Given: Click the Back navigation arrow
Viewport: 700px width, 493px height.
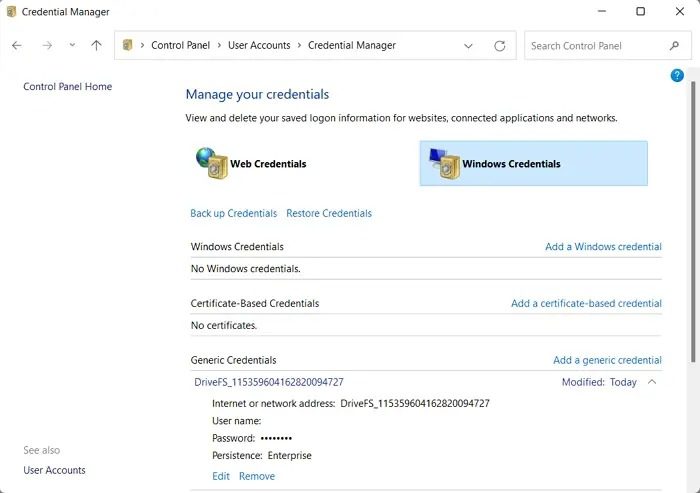Looking at the screenshot, I should [17, 46].
